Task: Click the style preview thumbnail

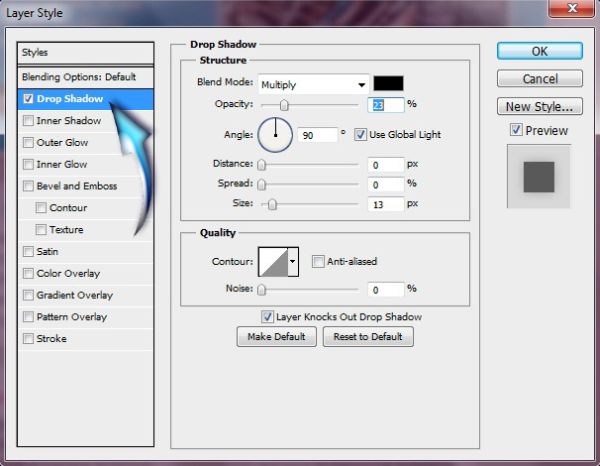Action: point(539,176)
